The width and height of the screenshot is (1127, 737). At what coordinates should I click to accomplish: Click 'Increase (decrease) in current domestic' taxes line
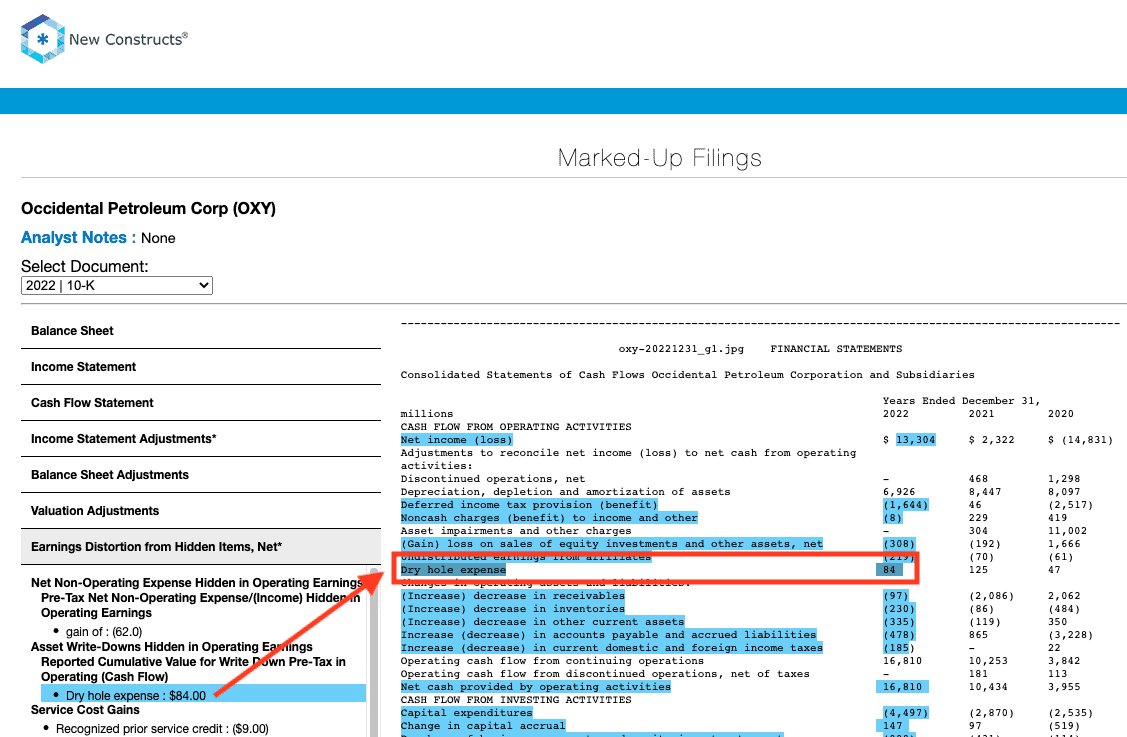pyautogui.click(x=612, y=648)
